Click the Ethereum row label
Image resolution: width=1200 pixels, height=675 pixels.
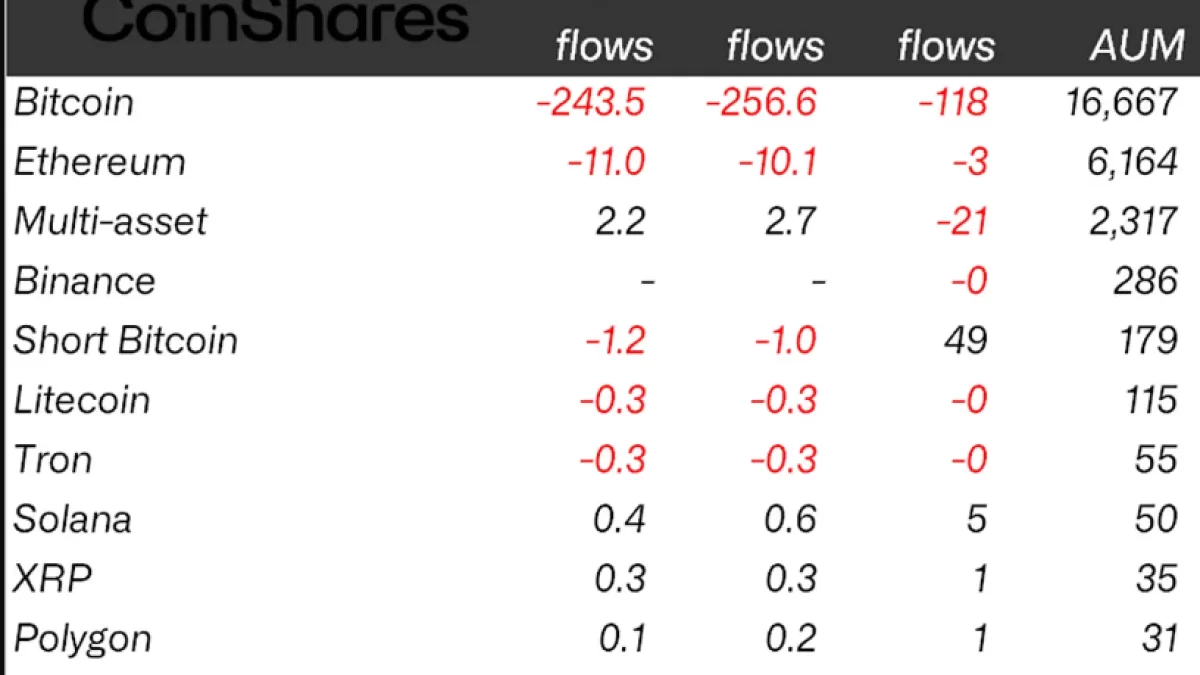[x=99, y=162]
